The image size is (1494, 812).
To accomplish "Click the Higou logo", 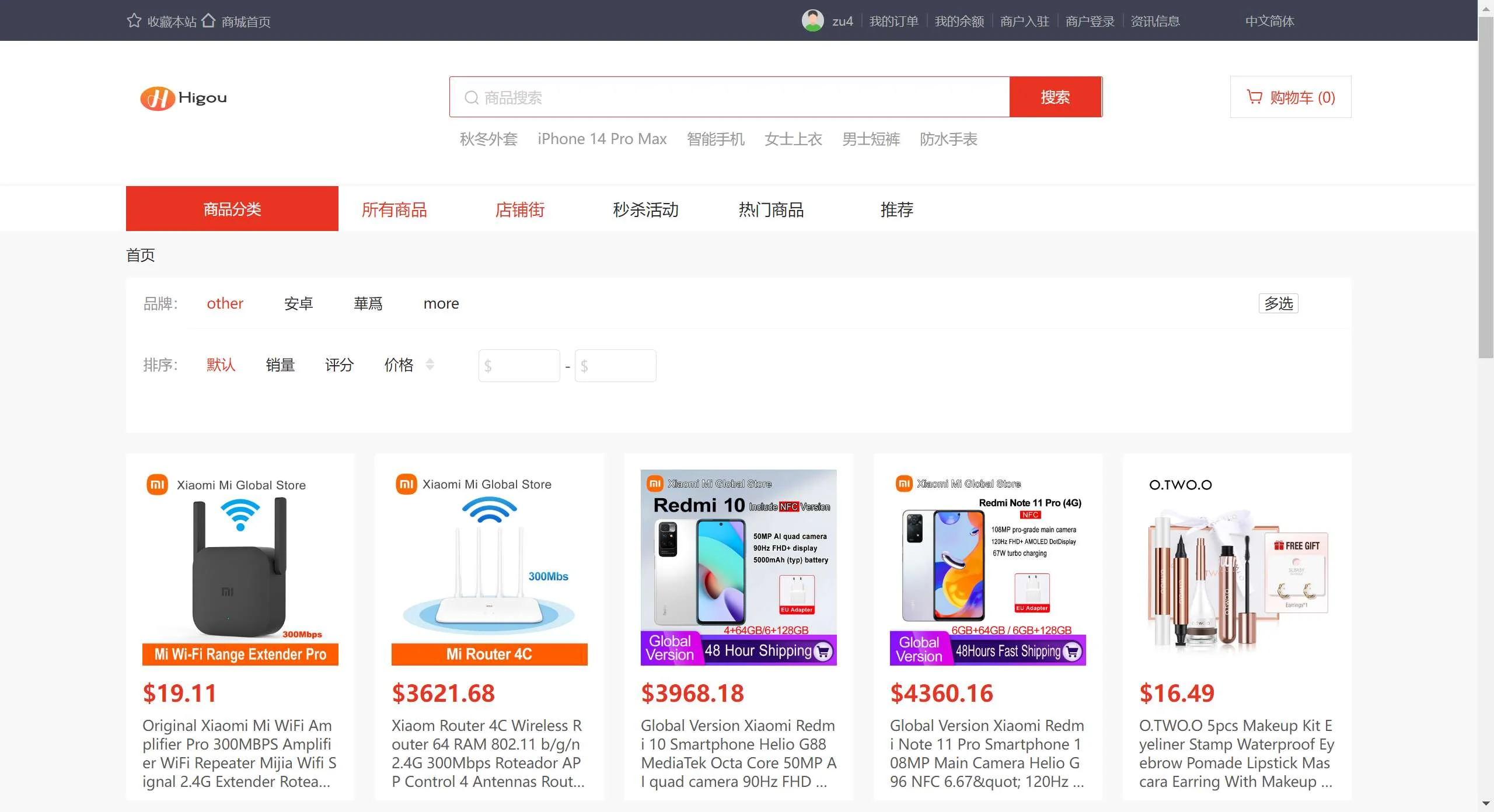I will tap(183, 97).
